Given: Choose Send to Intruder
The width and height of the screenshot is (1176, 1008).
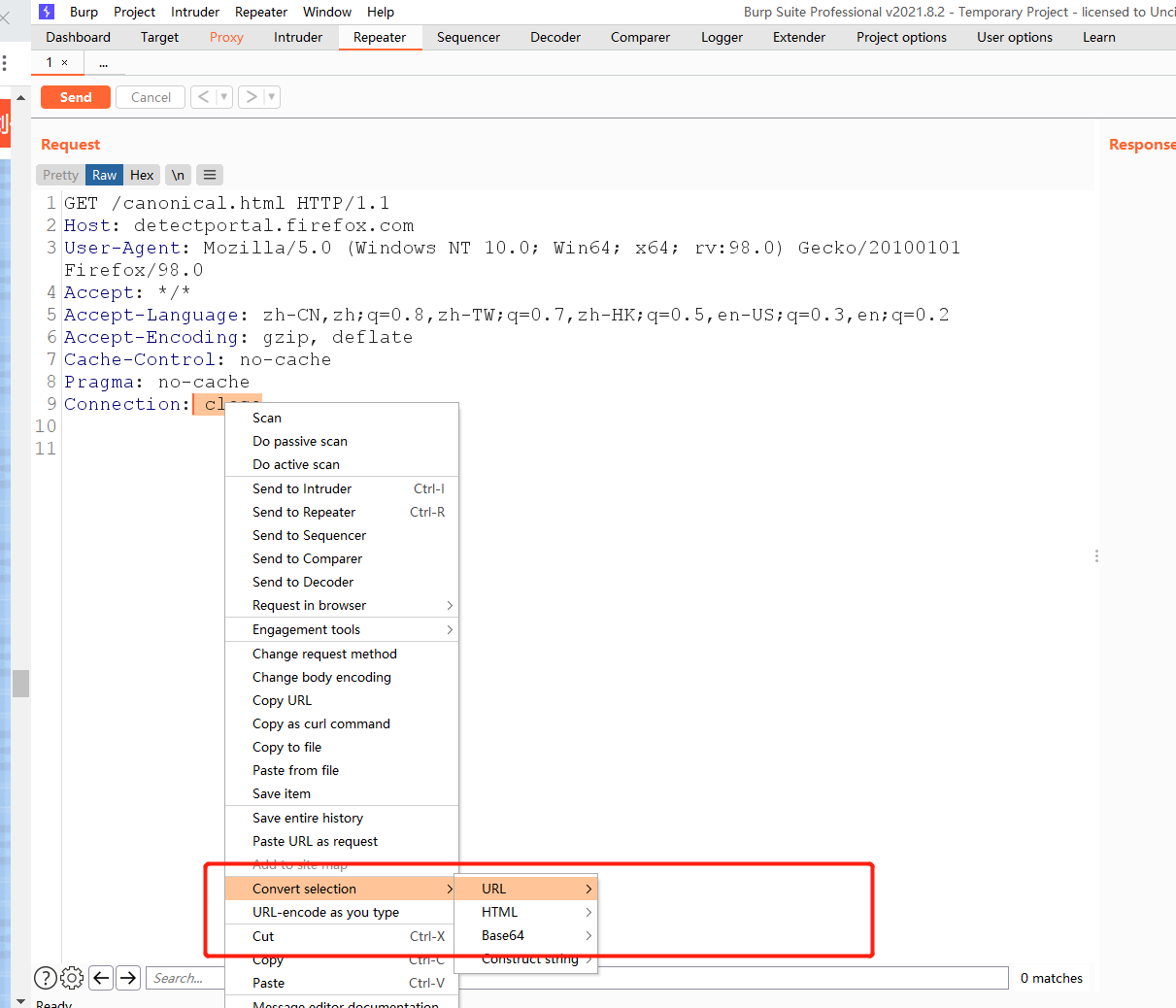Looking at the screenshot, I should click(342, 488).
